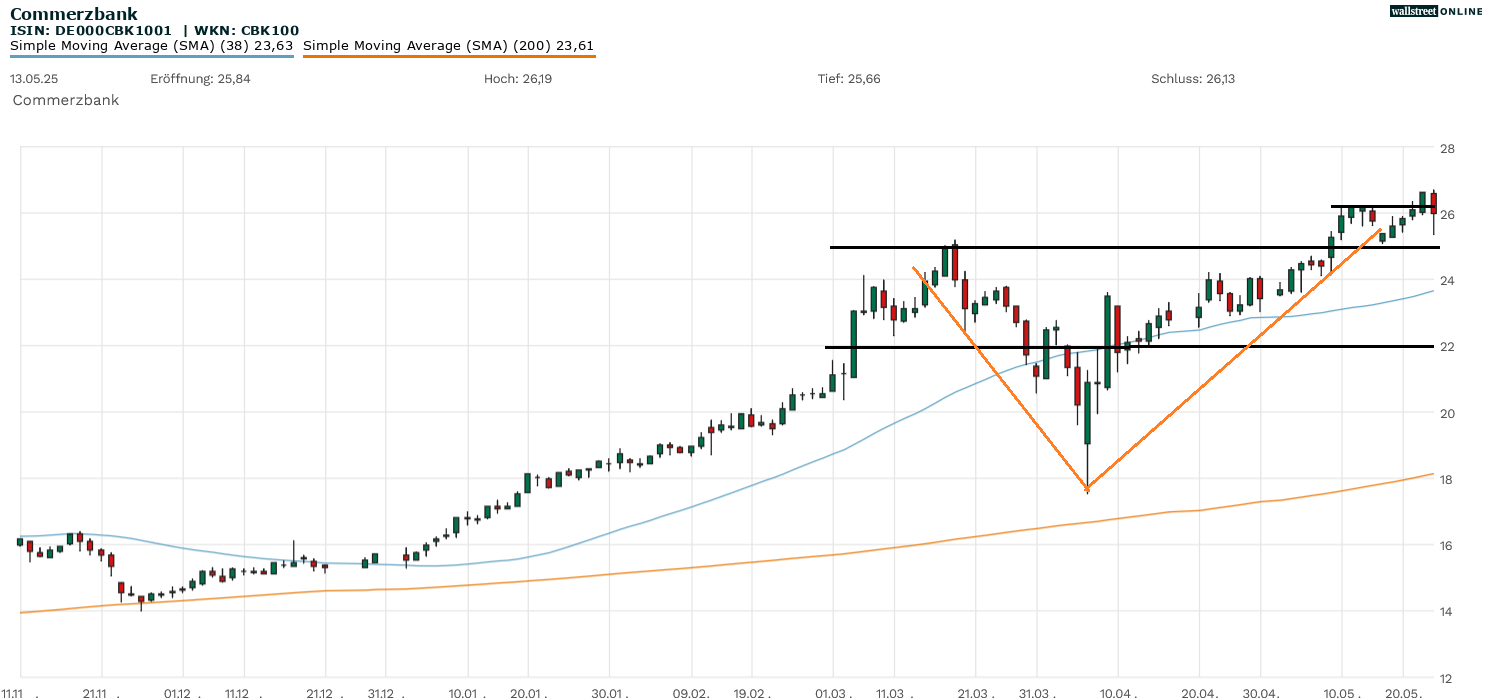The image size is (1490, 698).
Task: Click the Hoch: 26,19 value
Action: point(518,79)
